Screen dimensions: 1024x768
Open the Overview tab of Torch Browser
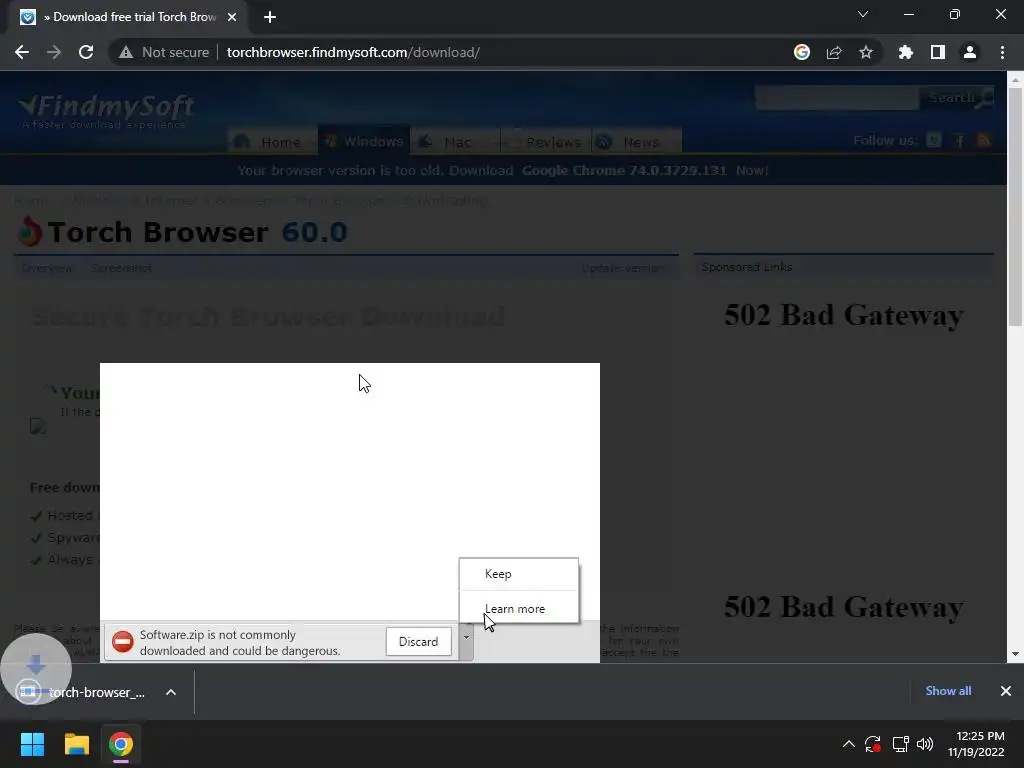pyautogui.click(x=47, y=268)
